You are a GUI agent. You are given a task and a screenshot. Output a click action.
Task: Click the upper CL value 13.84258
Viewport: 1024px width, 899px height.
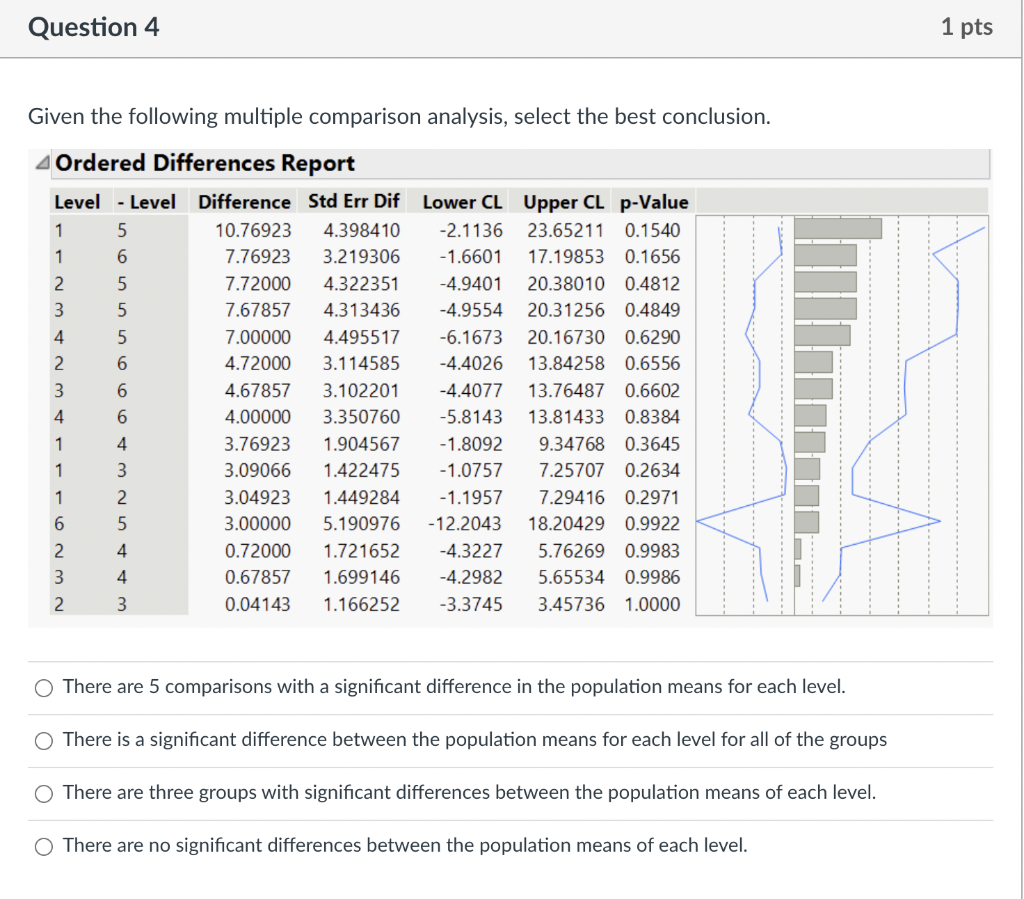pyautogui.click(x=566, y=364)
